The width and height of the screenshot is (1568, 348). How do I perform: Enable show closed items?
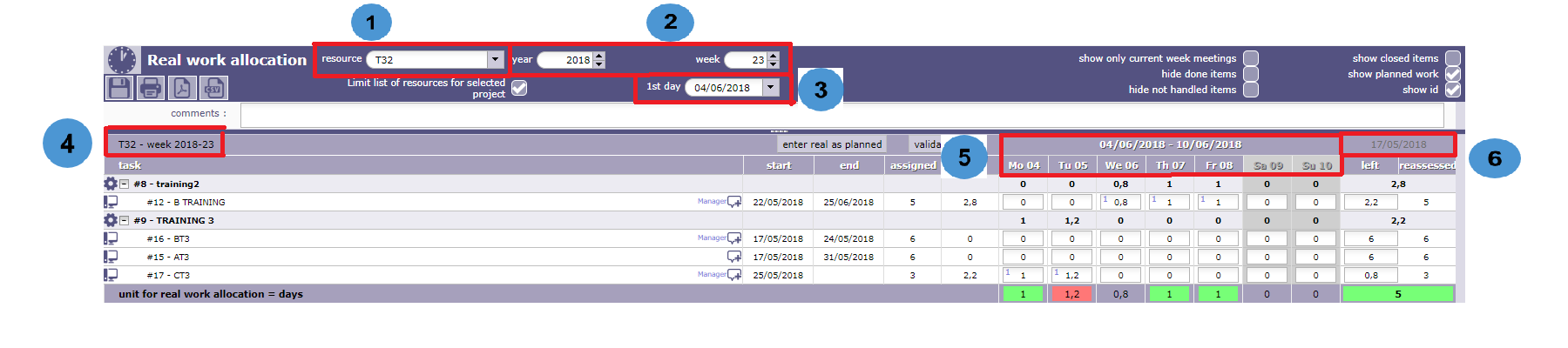(x=1453, y=58)
